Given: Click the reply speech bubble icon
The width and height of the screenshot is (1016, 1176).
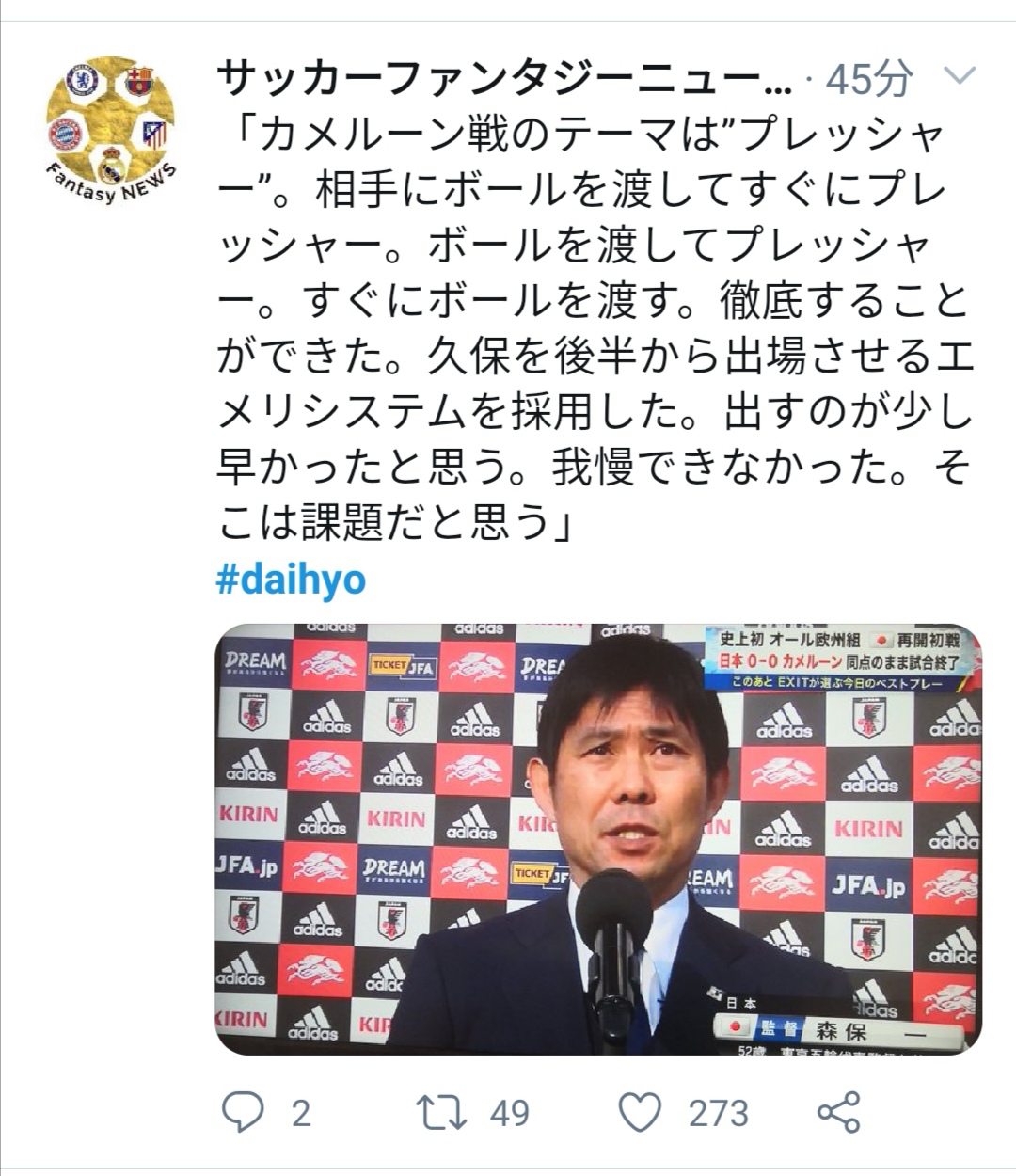Looking at the screenshot, I should (x=243, y=1112).
